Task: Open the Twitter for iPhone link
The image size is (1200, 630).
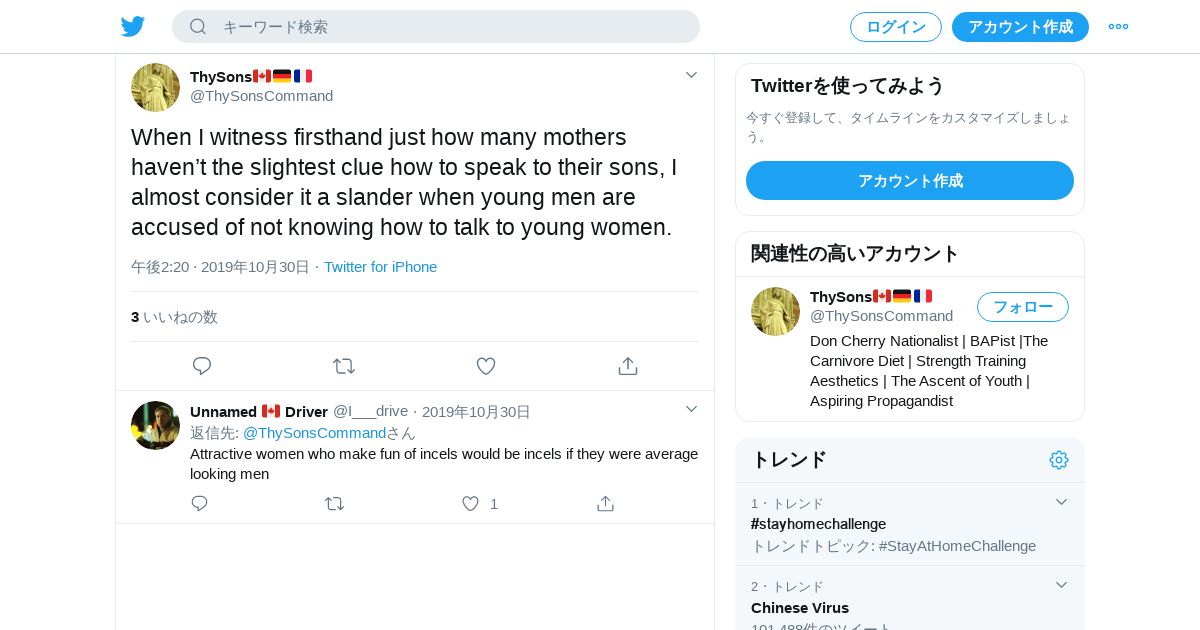Action: click(380, 267)
